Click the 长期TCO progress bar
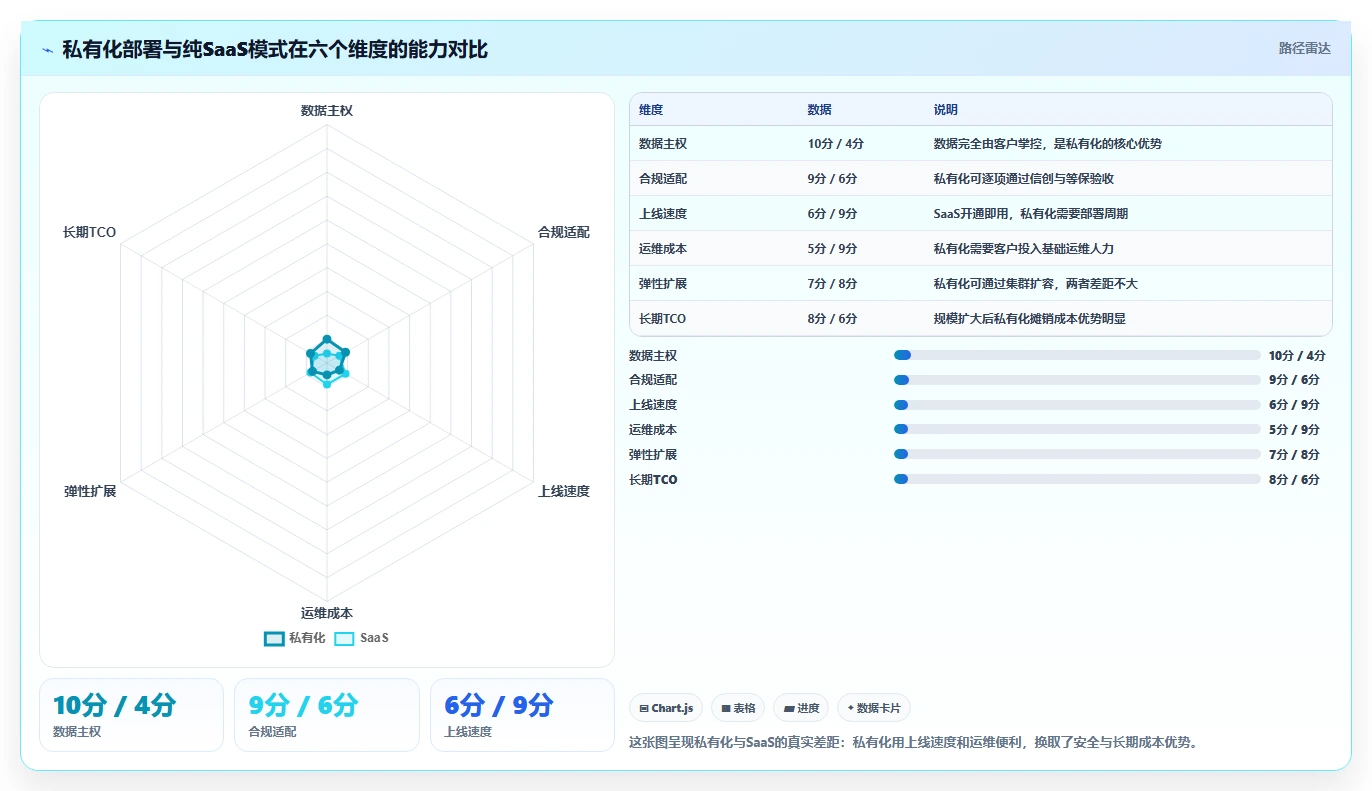 pos(1077,479)
